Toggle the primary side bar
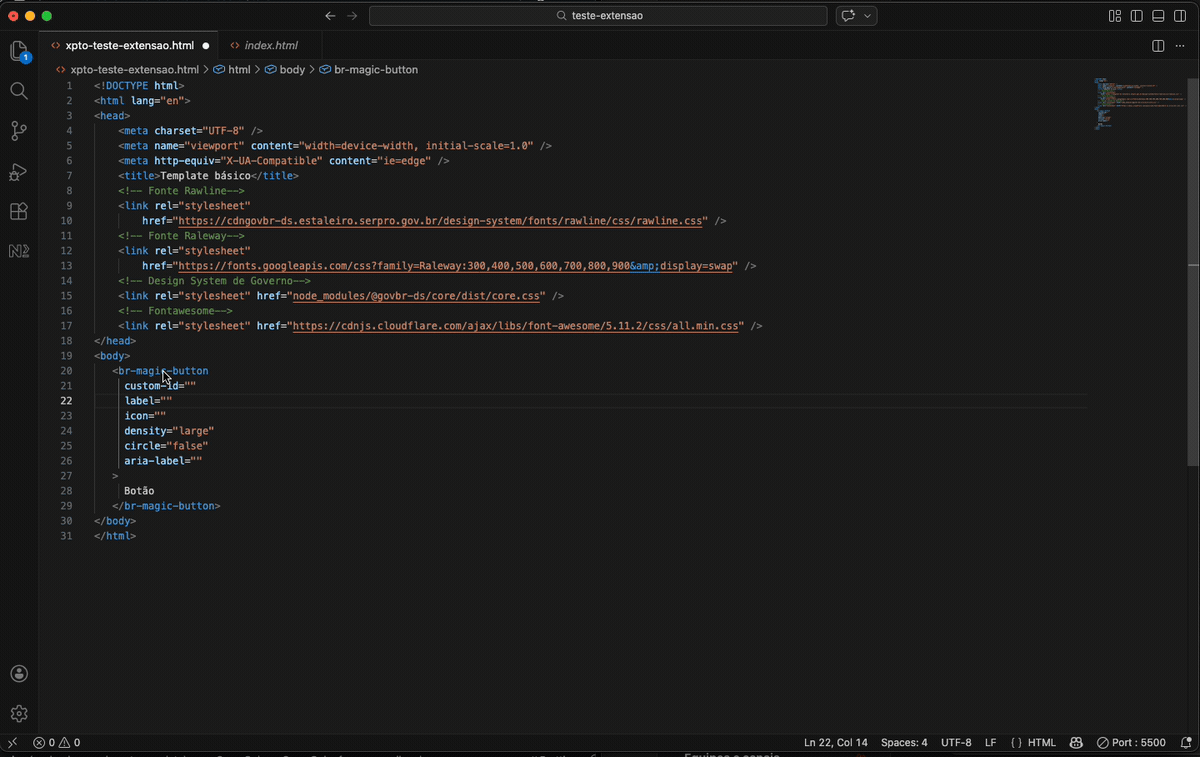This screenshot has height=757, width=1200. [x=1137, y=16]
